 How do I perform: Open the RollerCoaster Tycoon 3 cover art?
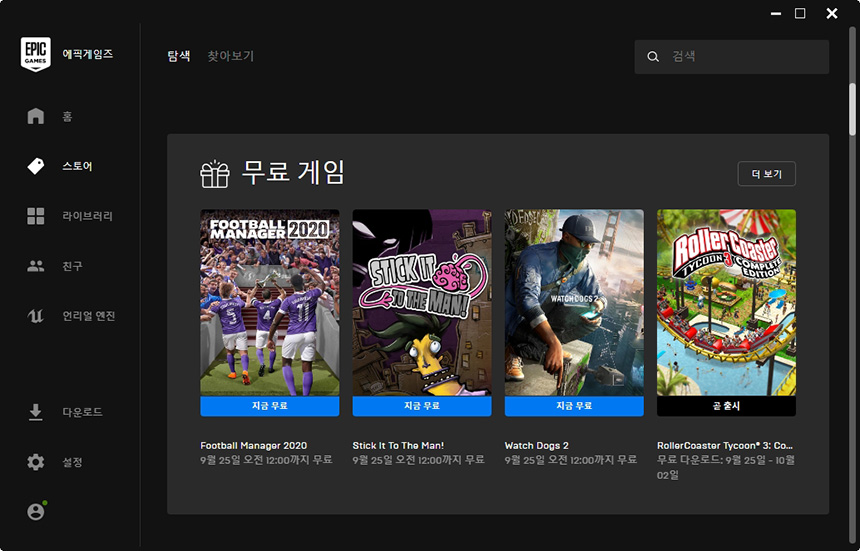(x=726, y=303)
